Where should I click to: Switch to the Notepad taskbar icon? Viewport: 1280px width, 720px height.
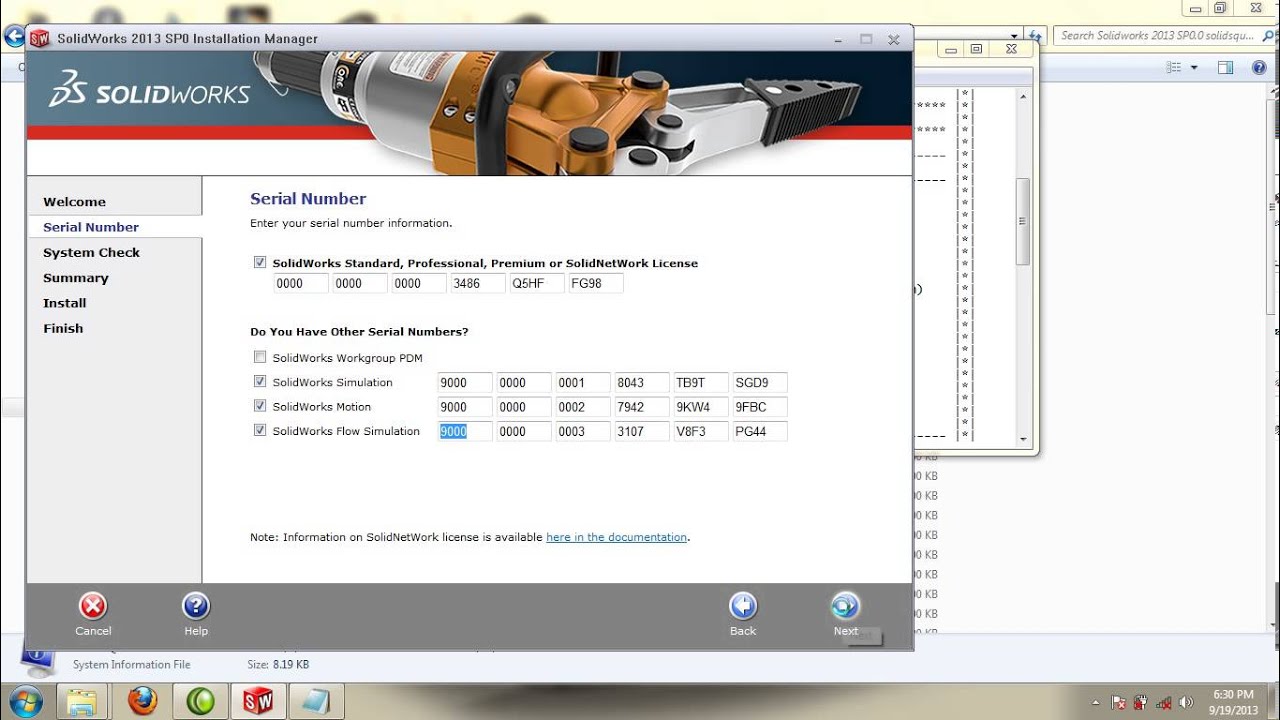[x=317, y=701]
